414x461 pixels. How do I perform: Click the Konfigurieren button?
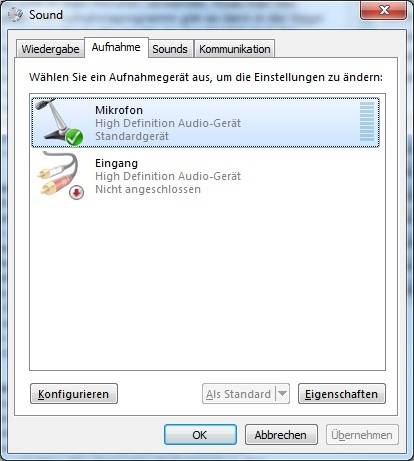pyautogui.click(x=74, y=394)
